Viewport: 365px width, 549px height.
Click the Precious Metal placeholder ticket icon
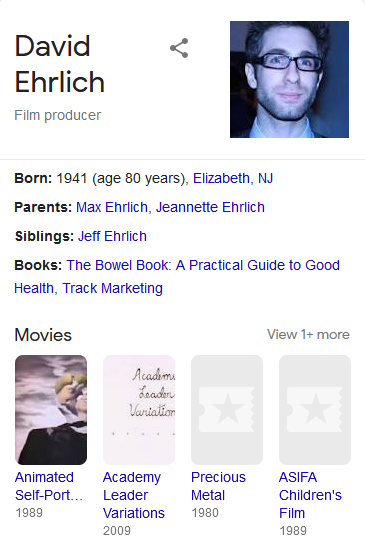(227, 410)
